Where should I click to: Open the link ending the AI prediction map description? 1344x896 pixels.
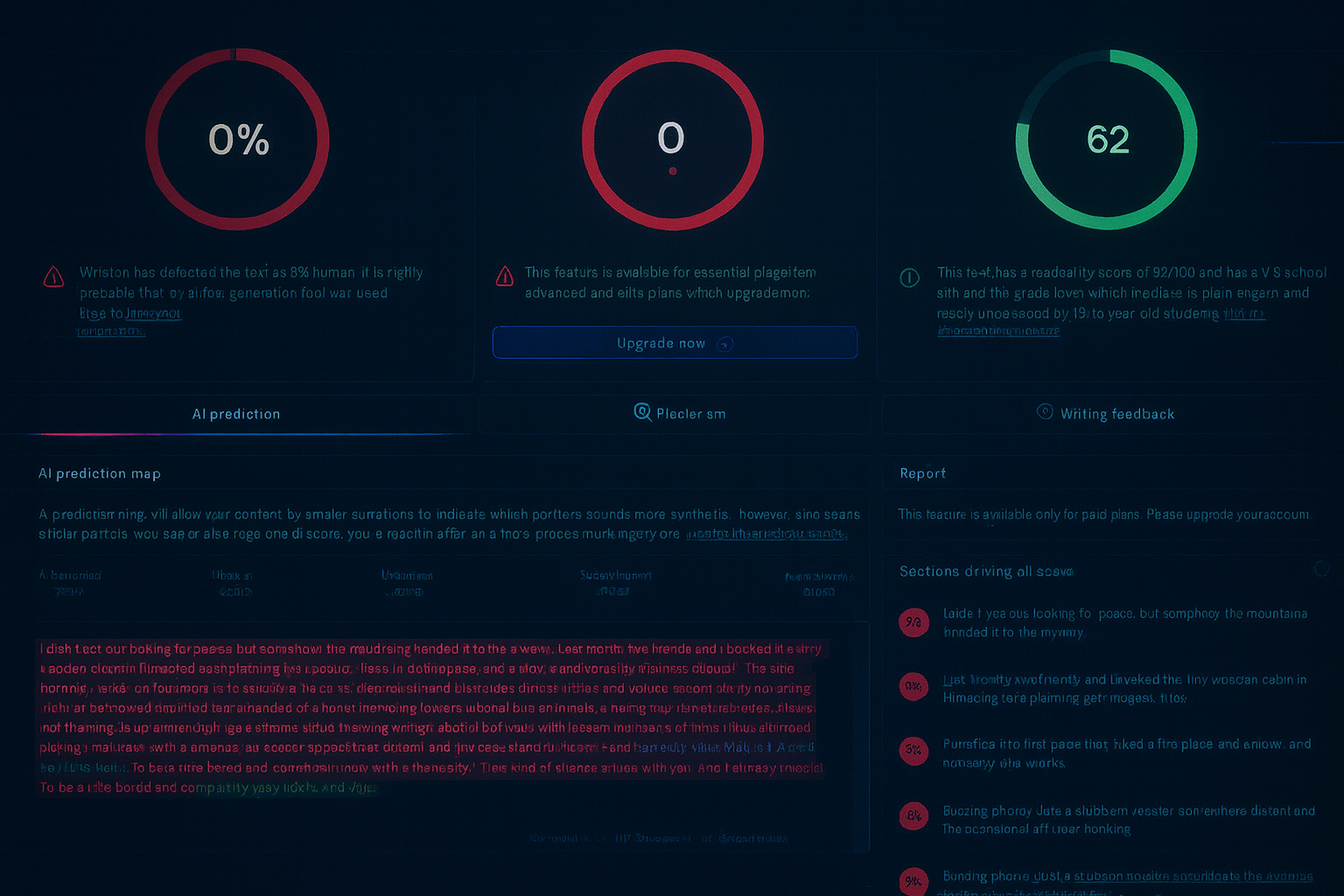pos(766,534)
